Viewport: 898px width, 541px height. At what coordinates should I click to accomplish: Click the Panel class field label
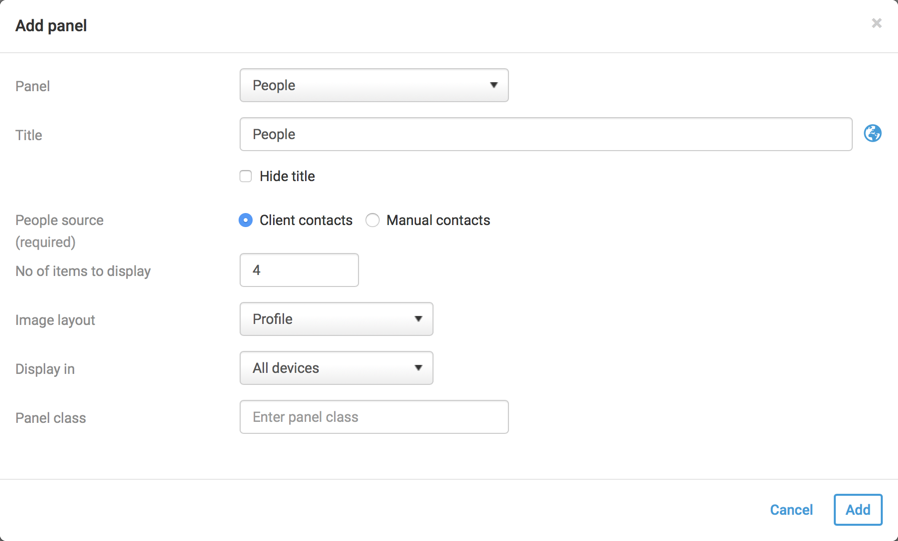(x=50, y=418)
